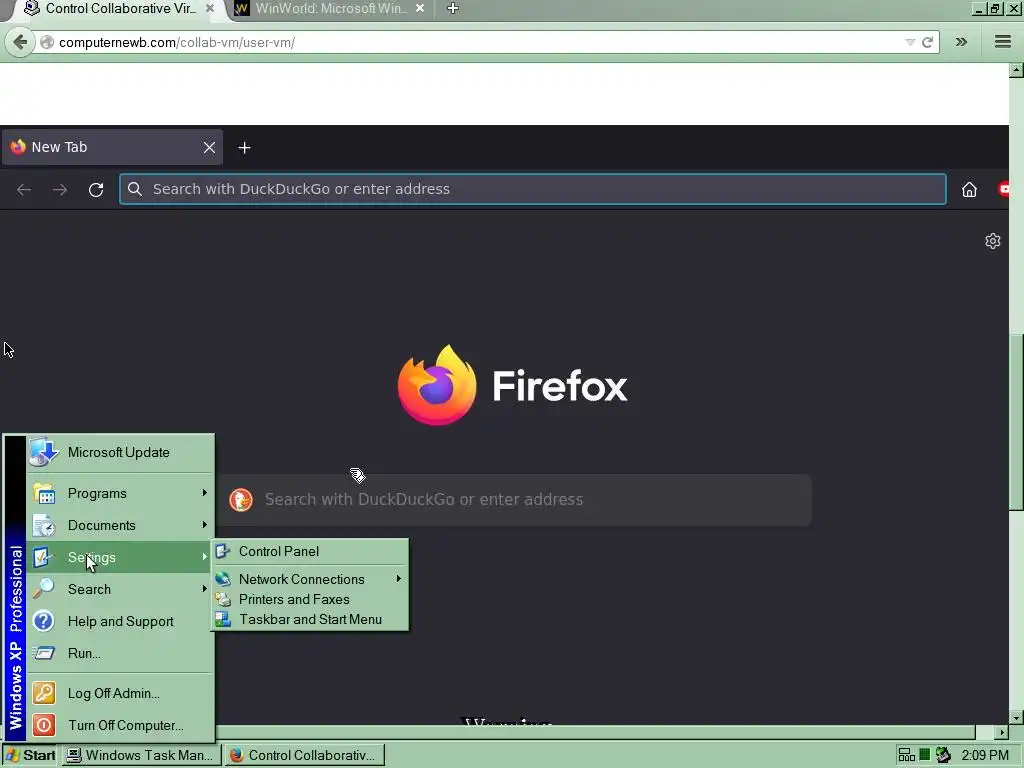The height and width of the screenshot is (768, 1024).
Task: Click the DuckDuckGo search box on the page
Action: [515, 500]
